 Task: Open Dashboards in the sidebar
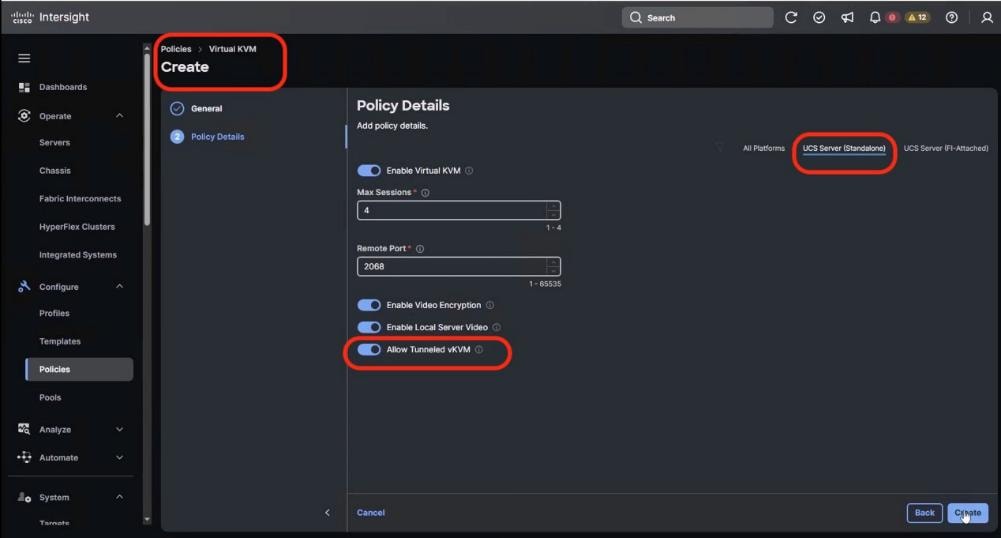click(63, 87)
